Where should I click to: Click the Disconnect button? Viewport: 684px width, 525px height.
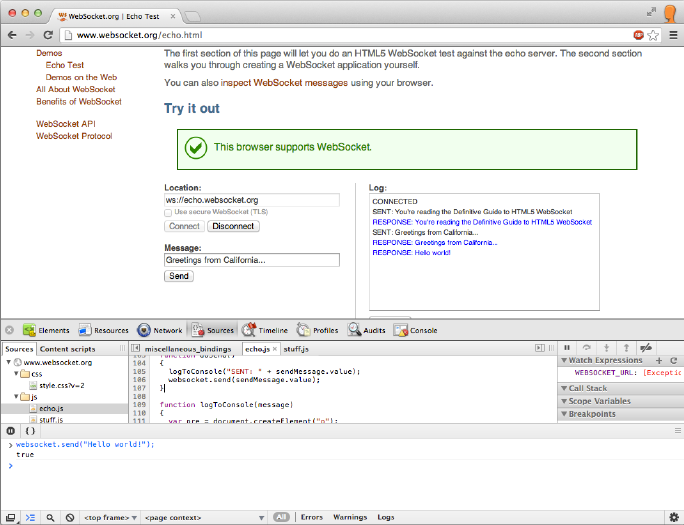(x=233, y=226)
